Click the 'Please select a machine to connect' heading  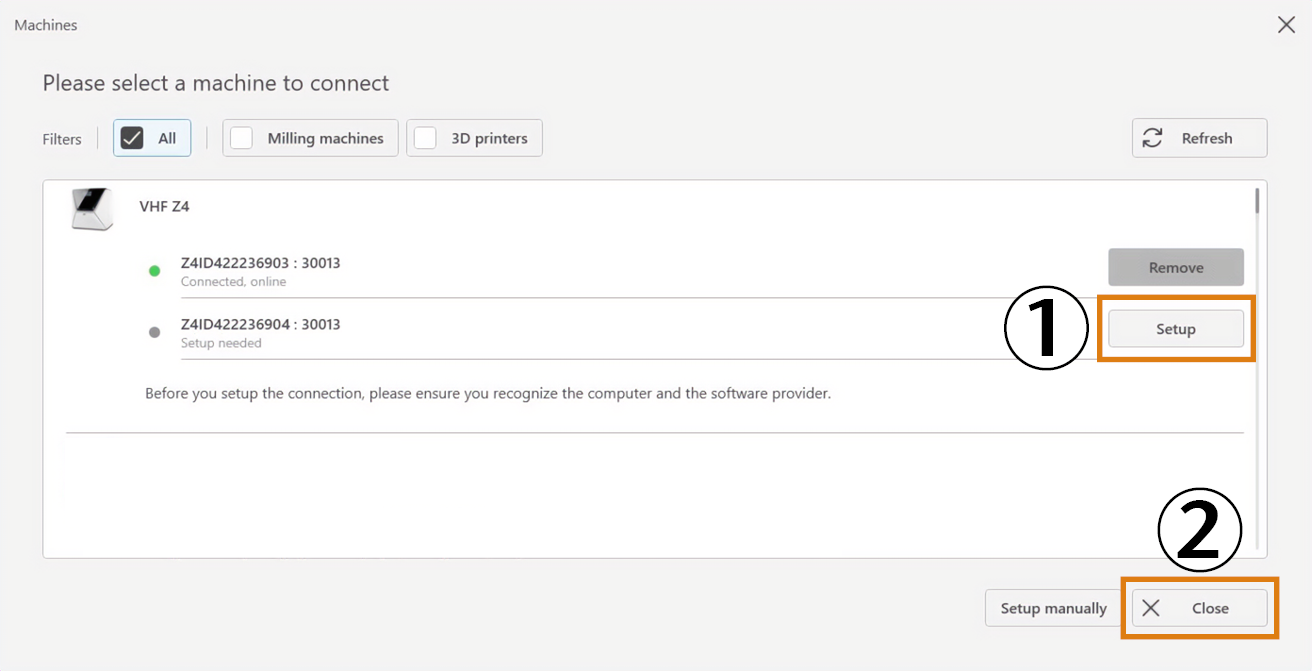pos(216,83)
